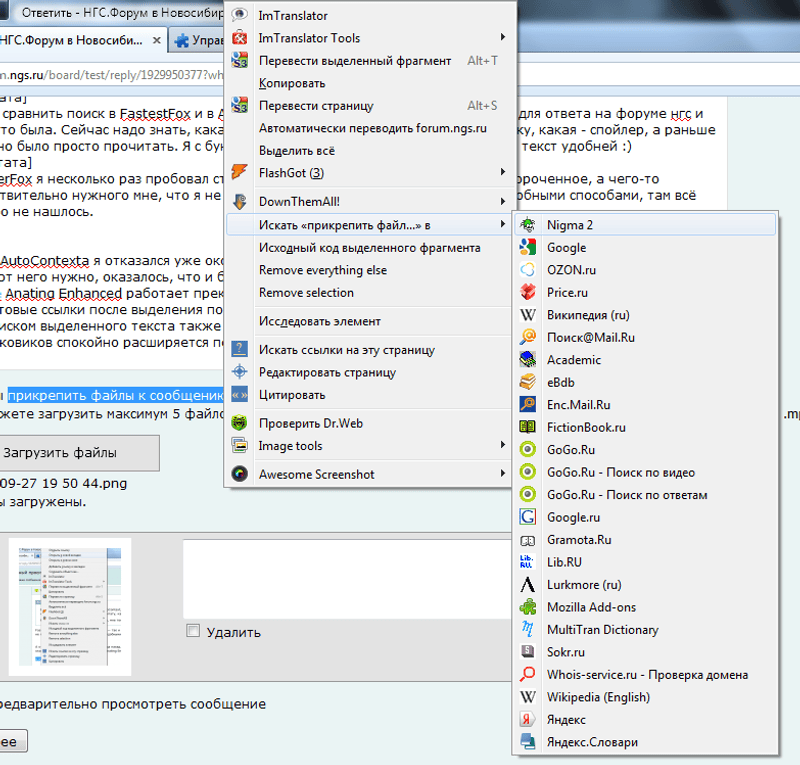Click the ImTranslator speech bubble icon
800x765 pixels.
coord(240,16)
